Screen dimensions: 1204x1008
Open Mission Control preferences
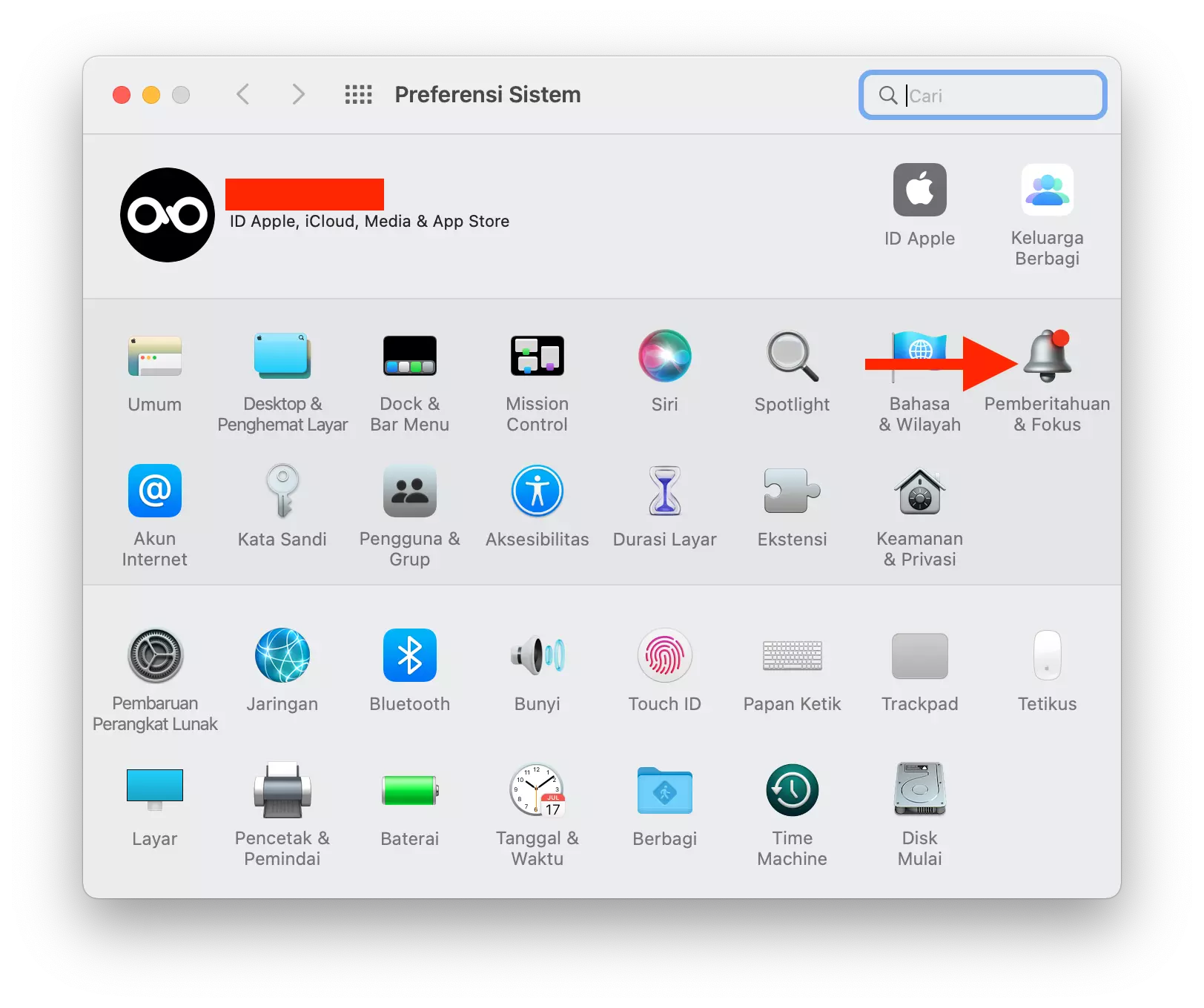pos(537,356)
